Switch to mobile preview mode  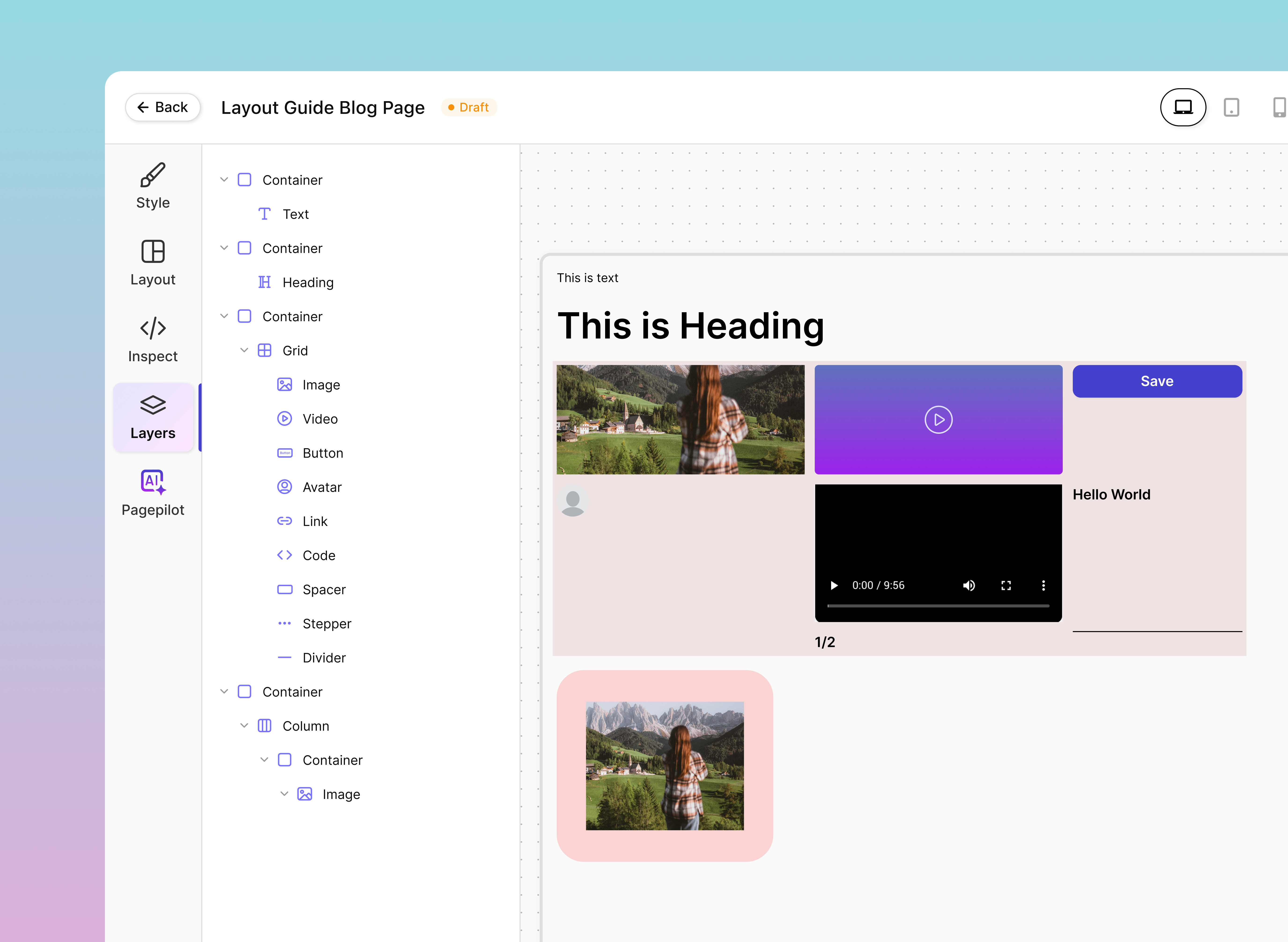click(1279, 107)
